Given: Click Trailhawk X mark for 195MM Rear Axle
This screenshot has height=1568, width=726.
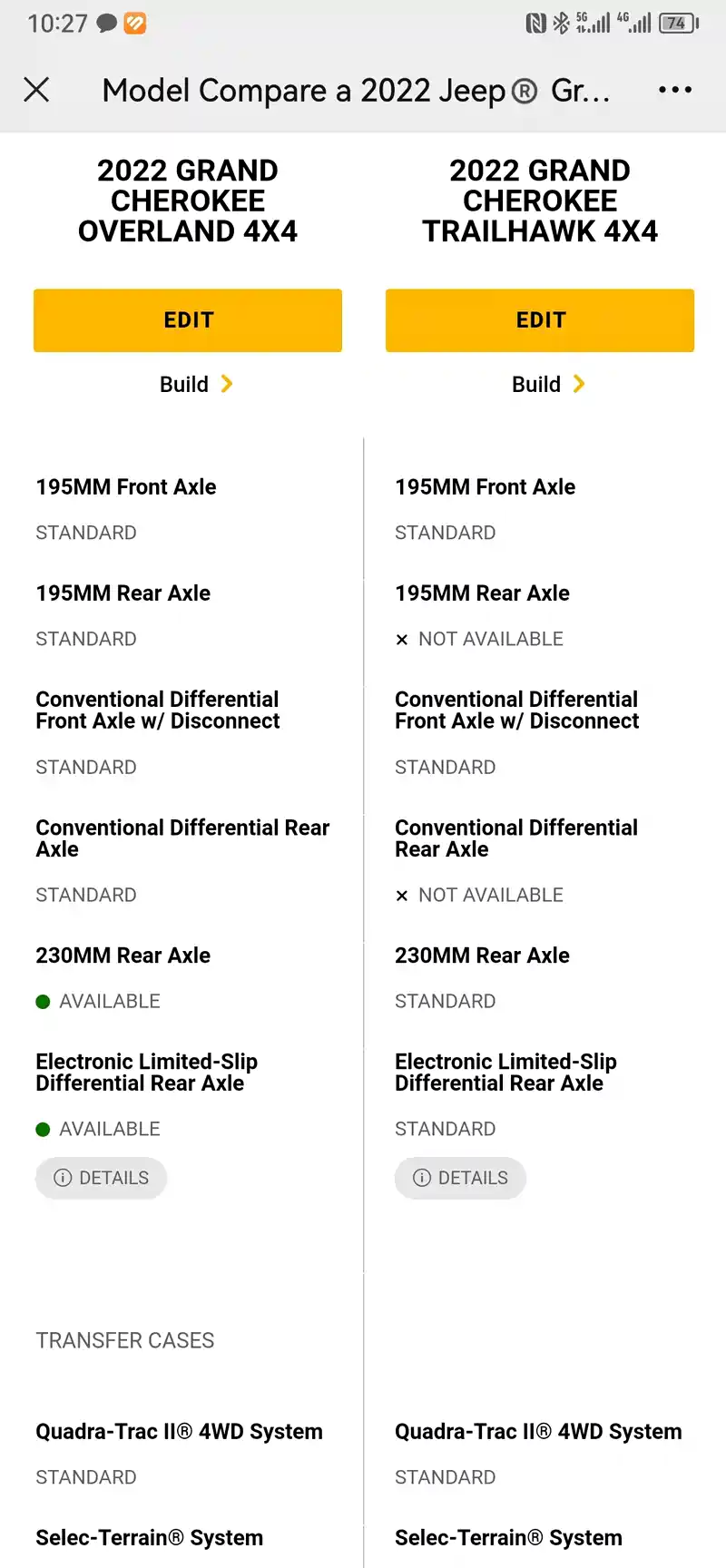Looking at the screenshot, I should tap(402, 640).
